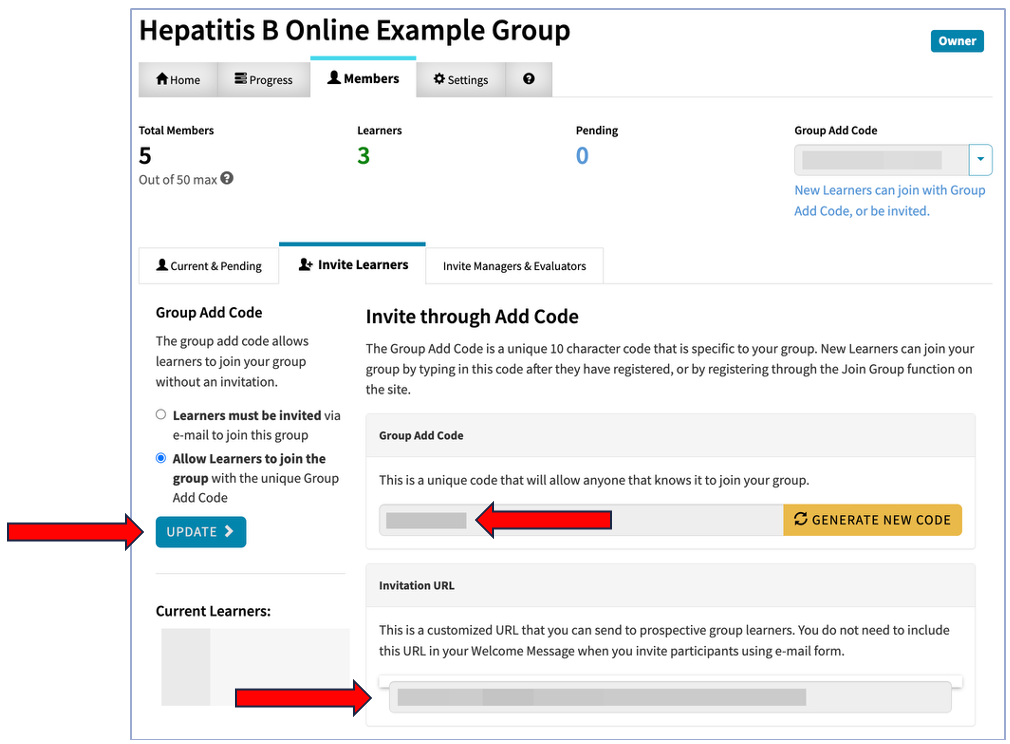Screen dimensions: 1010x744
Task: Click the help question mark tab
Action: [529, 79]
